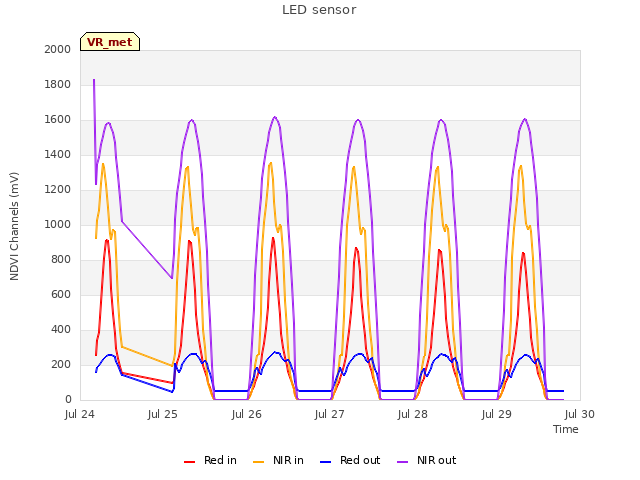
Task: Click the Jul 28 x-axis tick label
Action: [413, 414]
